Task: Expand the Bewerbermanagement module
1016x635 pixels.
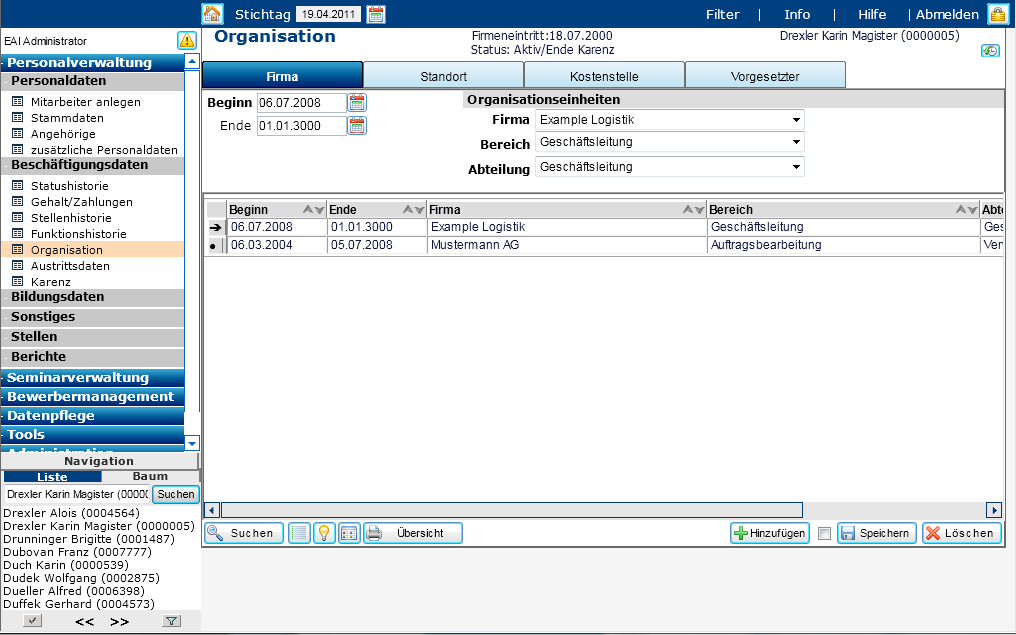Action: (93, 397)
